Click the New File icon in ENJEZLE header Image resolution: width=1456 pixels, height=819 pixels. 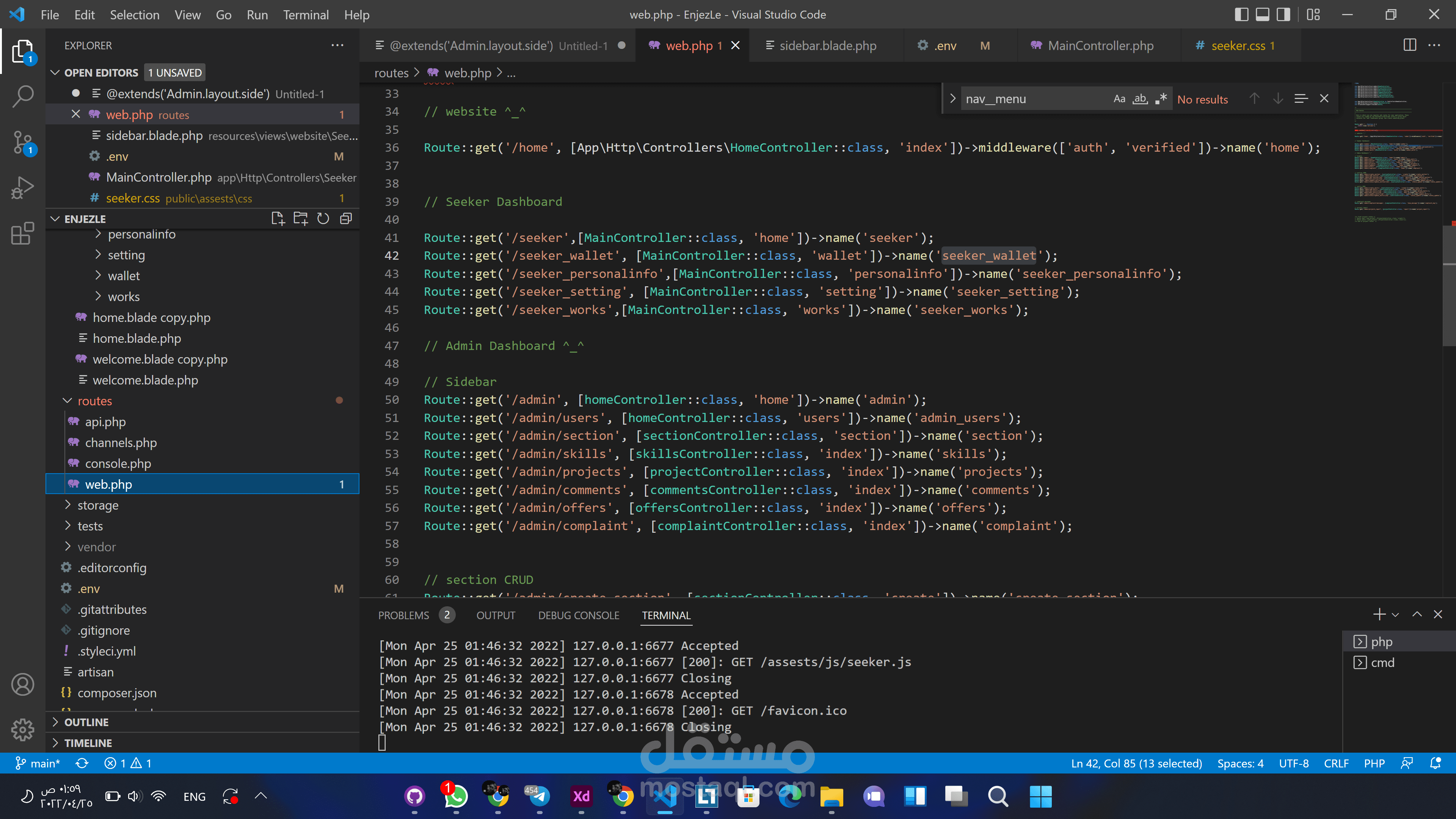[x=278, y=219]
